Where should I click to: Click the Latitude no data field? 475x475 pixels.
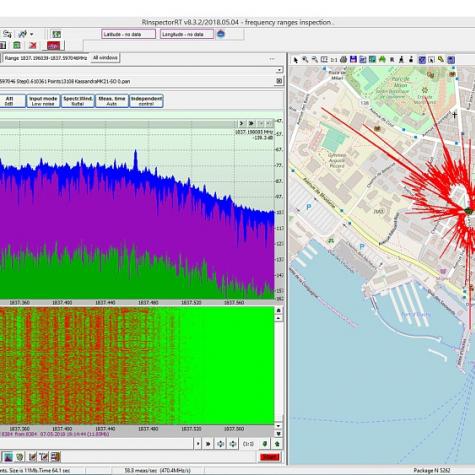[128, 34]
